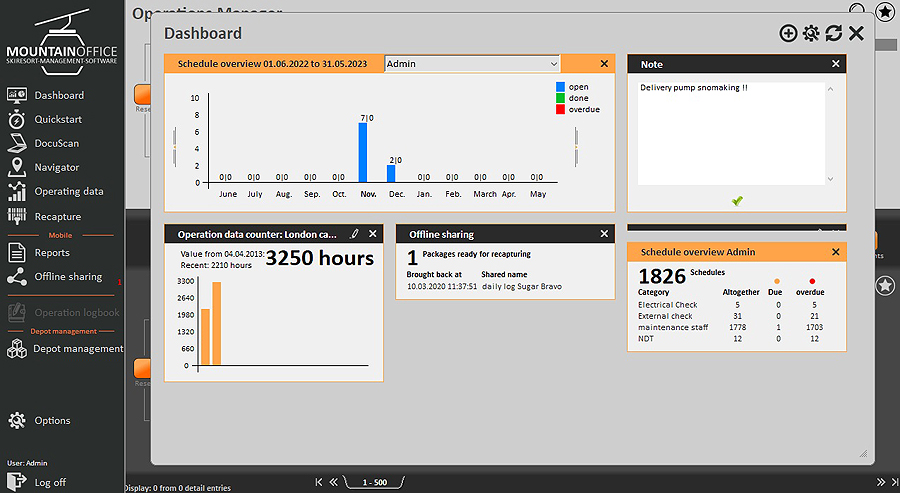Image resolution: width=900 pixels, height=493 pixels.
Task: Click inside the Note text field
Action: pos(730,130)
